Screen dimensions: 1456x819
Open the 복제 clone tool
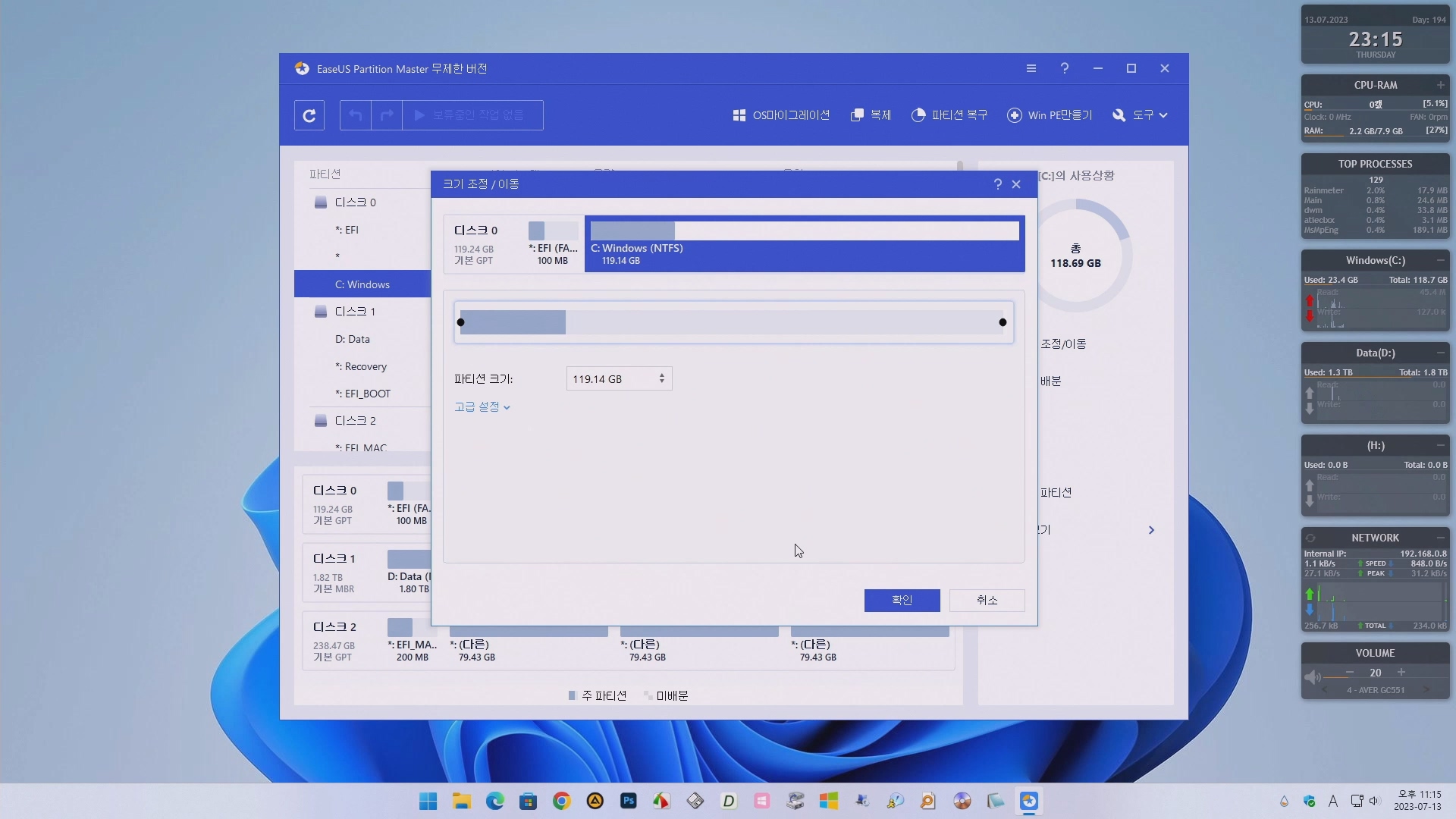(x=871, y=115)
